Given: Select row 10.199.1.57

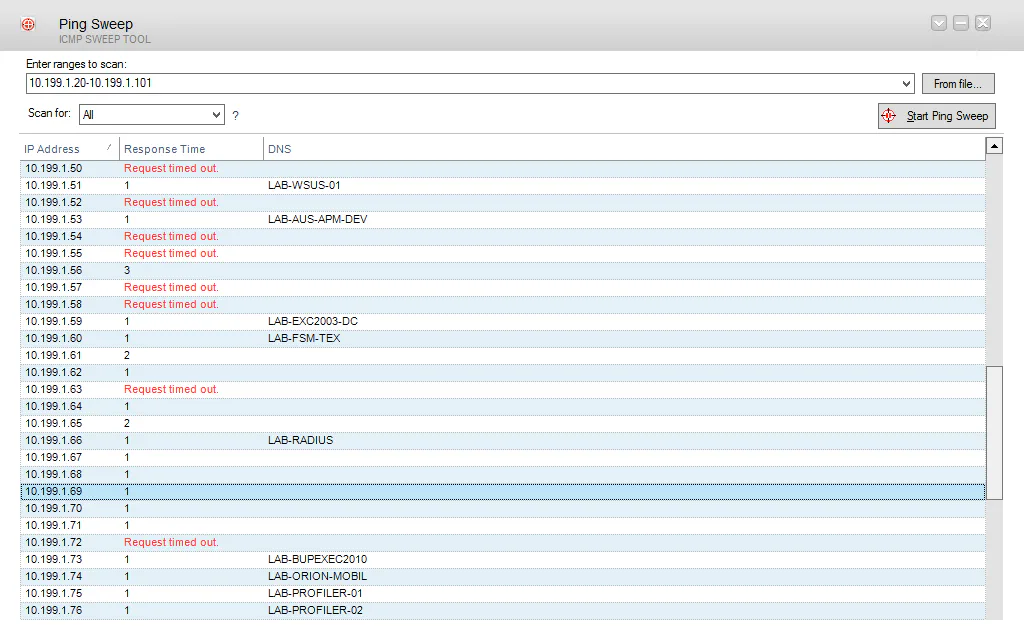Looking at the screenshot, I should tap(502, 287).
